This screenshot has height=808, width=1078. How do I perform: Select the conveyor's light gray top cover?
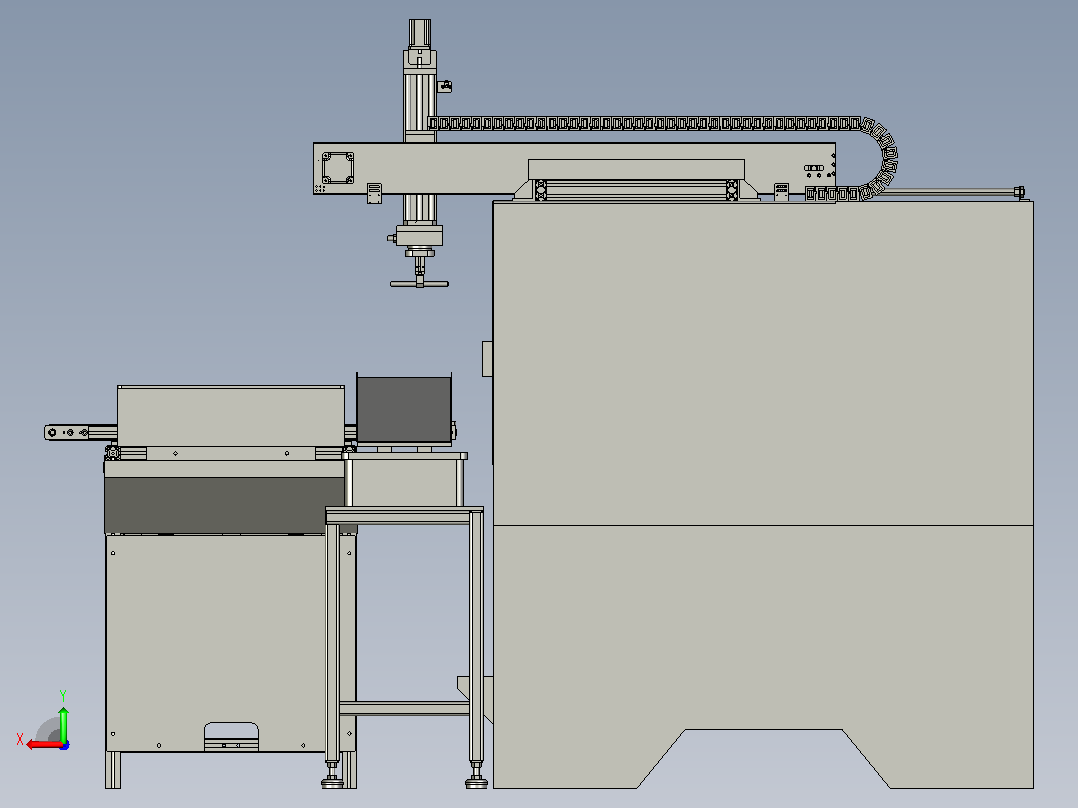(x=231, y=416)
